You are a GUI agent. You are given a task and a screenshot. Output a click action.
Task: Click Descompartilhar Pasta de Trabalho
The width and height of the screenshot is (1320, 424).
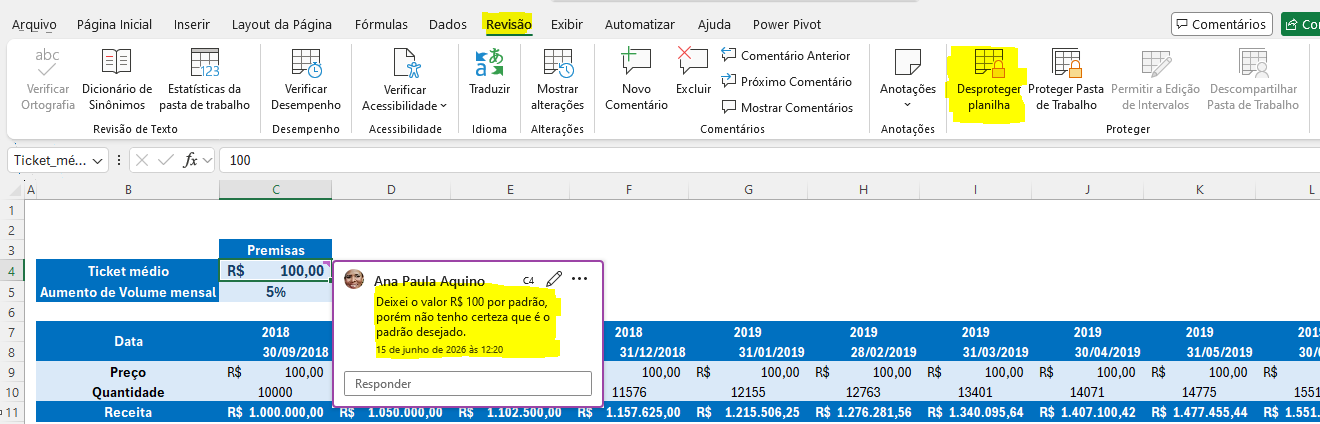[x=1253, y=79]
